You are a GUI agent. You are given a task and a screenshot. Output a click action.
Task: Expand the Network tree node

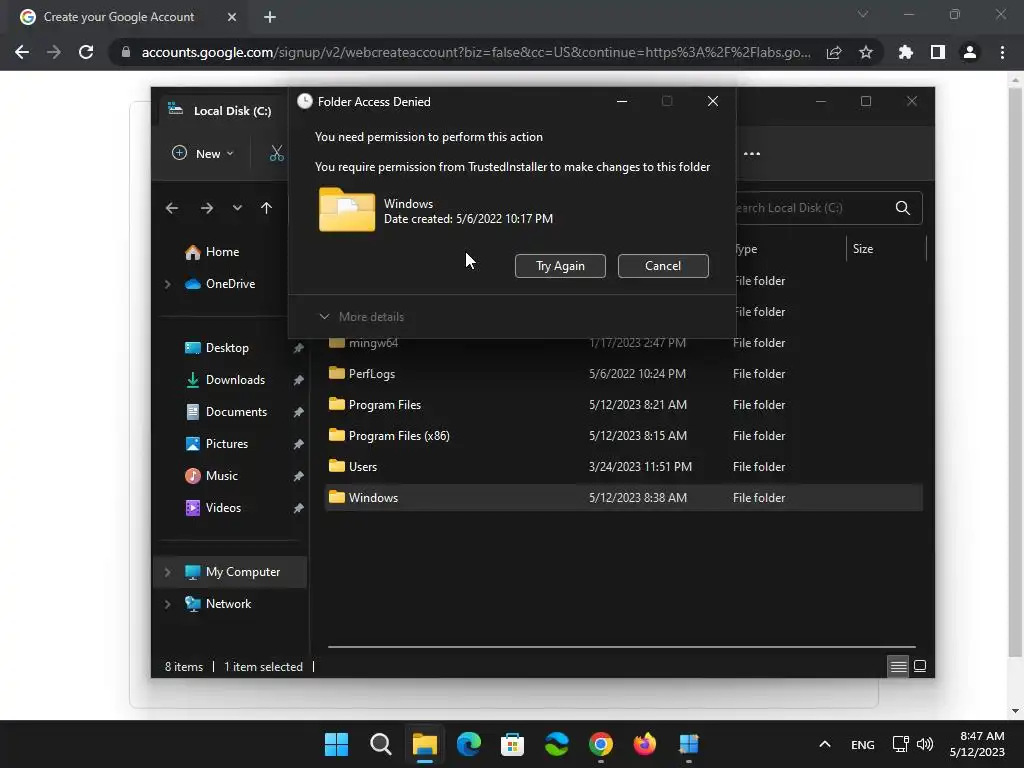[x=168, y=604]
